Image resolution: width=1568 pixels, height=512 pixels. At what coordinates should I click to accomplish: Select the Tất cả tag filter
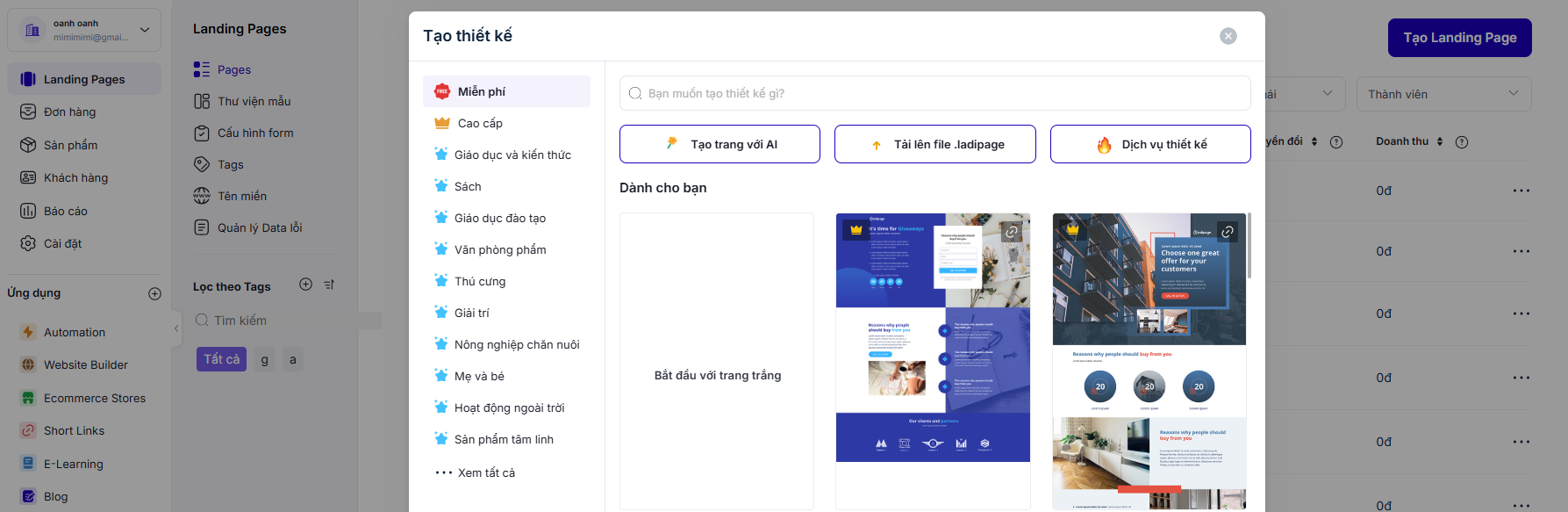pos(221,359)
